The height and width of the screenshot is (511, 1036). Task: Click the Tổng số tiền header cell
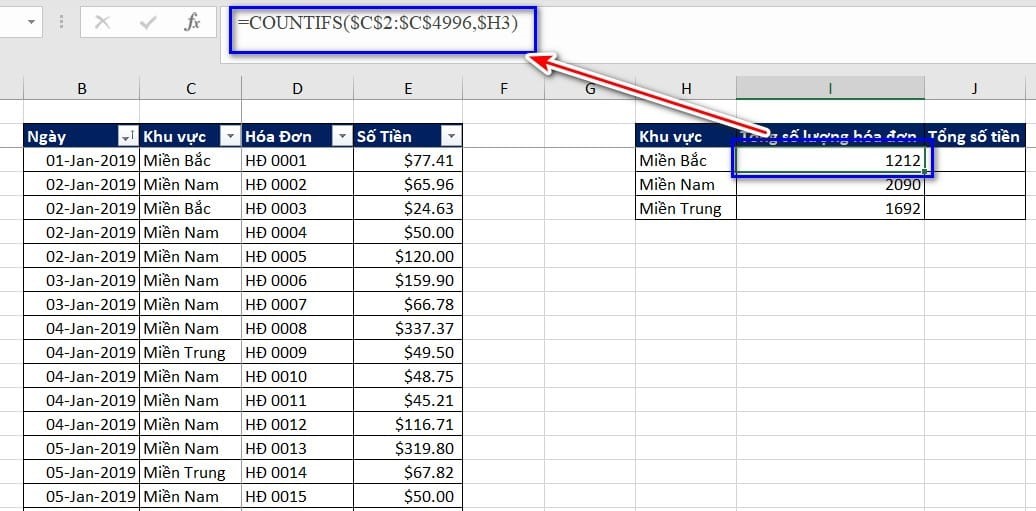pos(974,137)
